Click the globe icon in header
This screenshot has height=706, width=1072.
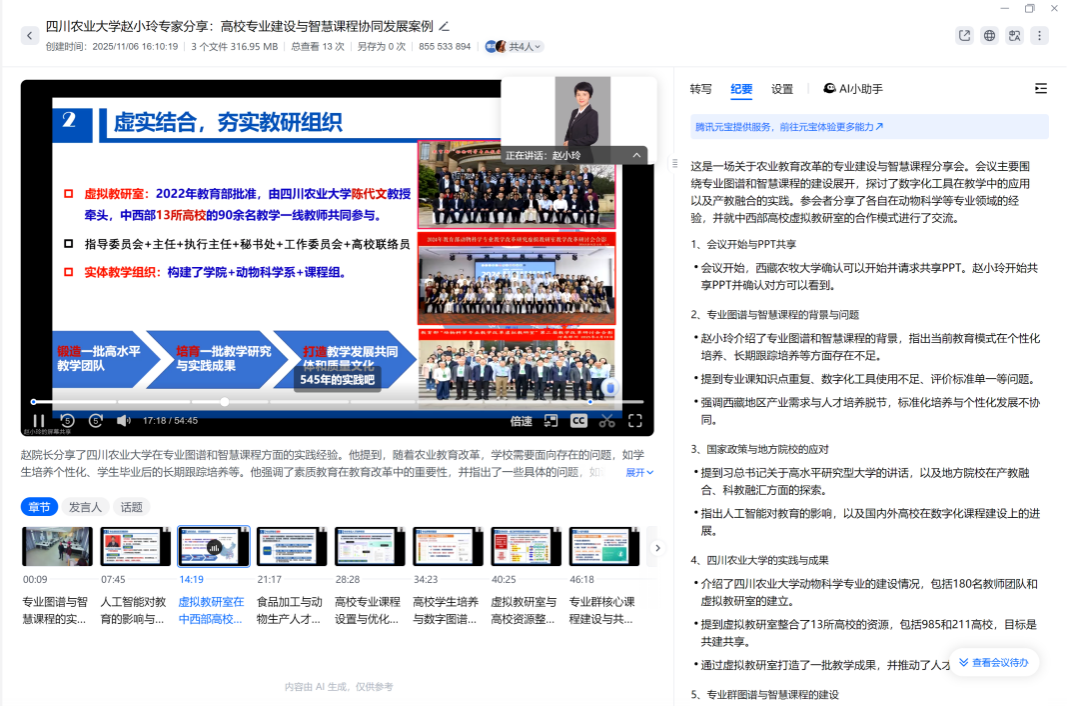coord(989,35)
